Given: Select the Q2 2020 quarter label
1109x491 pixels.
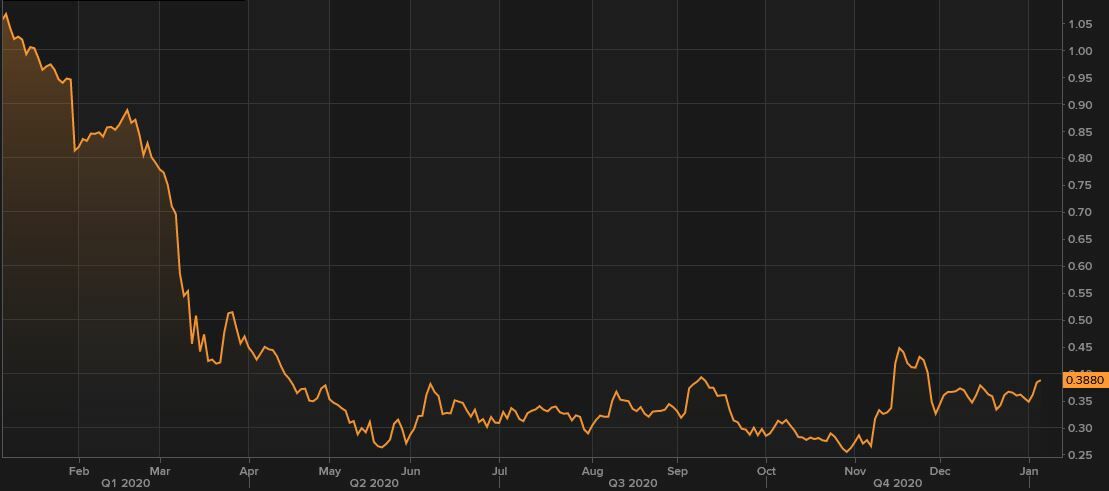Looking at the screenshot, I should point(372,483).
